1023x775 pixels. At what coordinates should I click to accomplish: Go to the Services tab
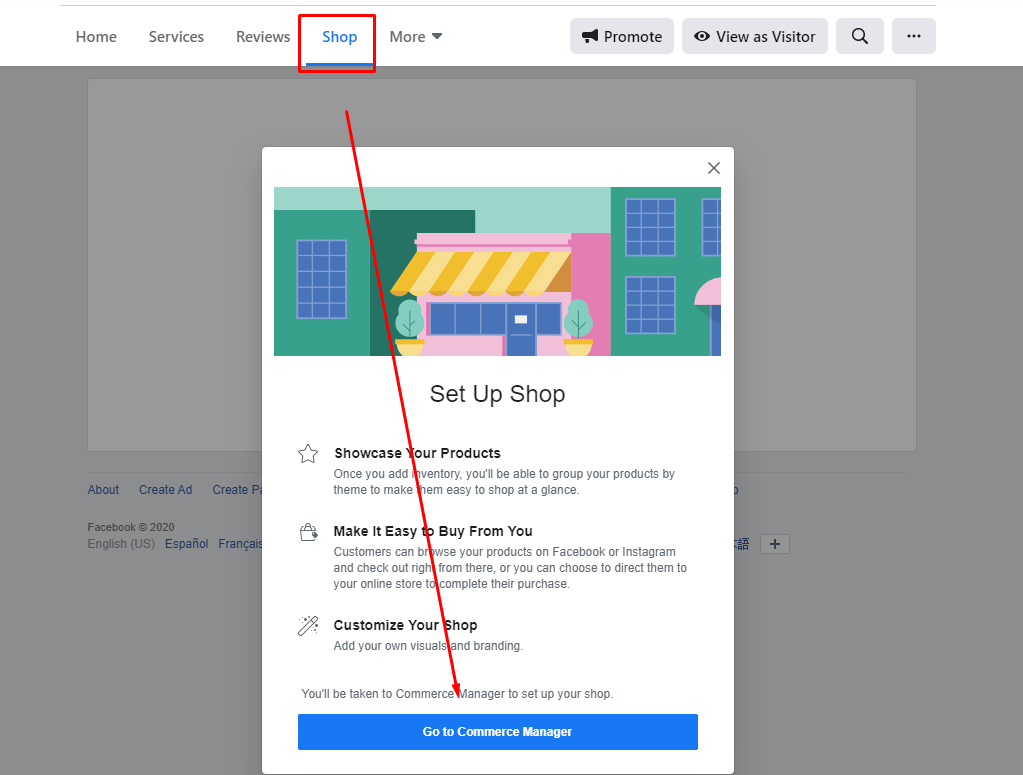point(176,36)
